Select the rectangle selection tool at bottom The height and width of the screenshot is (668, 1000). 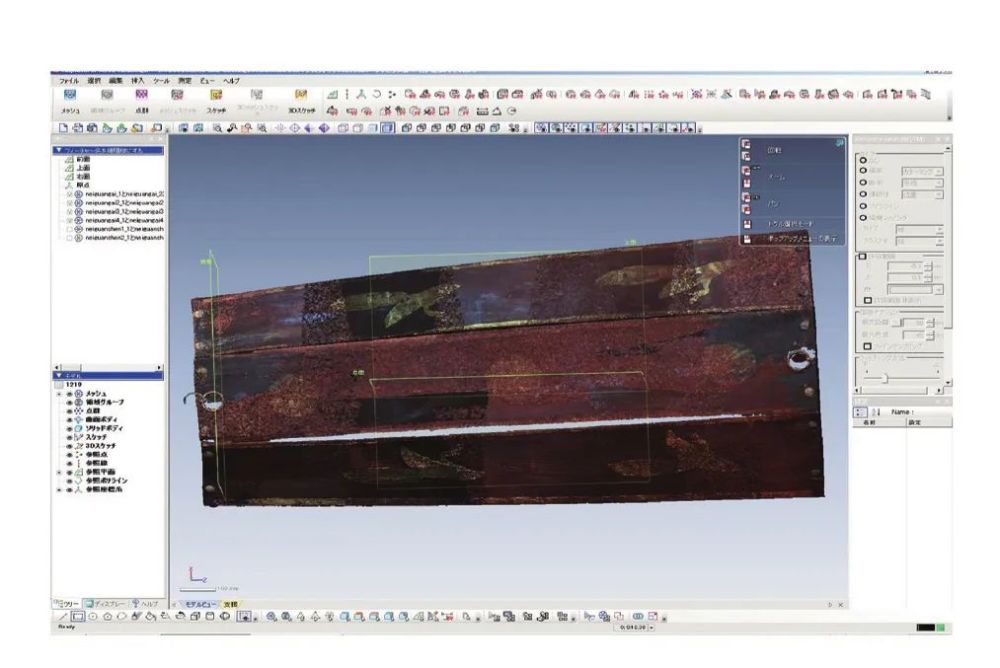pyautogui.click(x=78, y=616)
